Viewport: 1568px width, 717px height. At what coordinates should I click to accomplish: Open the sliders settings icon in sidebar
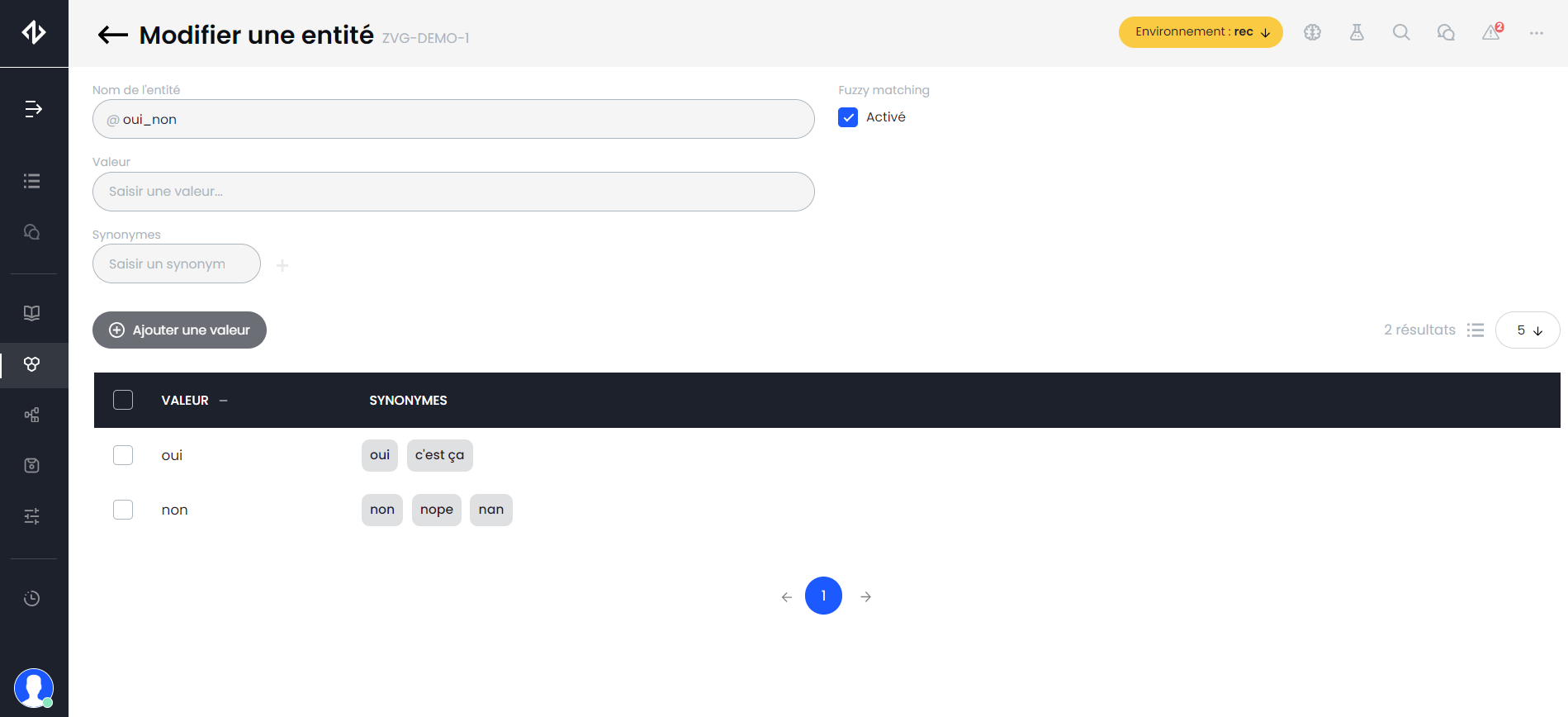click(x=32, y=516)
